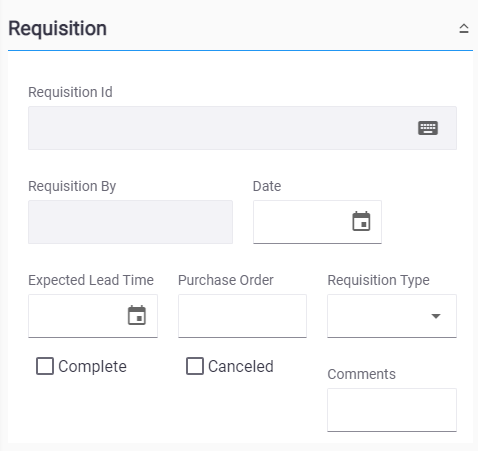Open the Requisition Type combo box
Screen dimensions: 478x451
(392, 316)
